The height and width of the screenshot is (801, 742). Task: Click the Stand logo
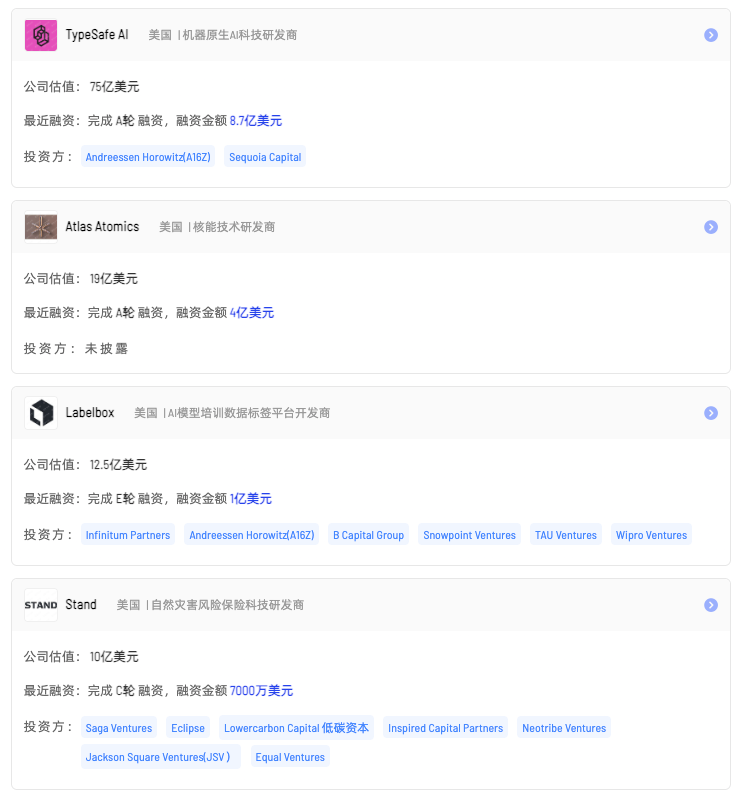(x=41, y=605)
